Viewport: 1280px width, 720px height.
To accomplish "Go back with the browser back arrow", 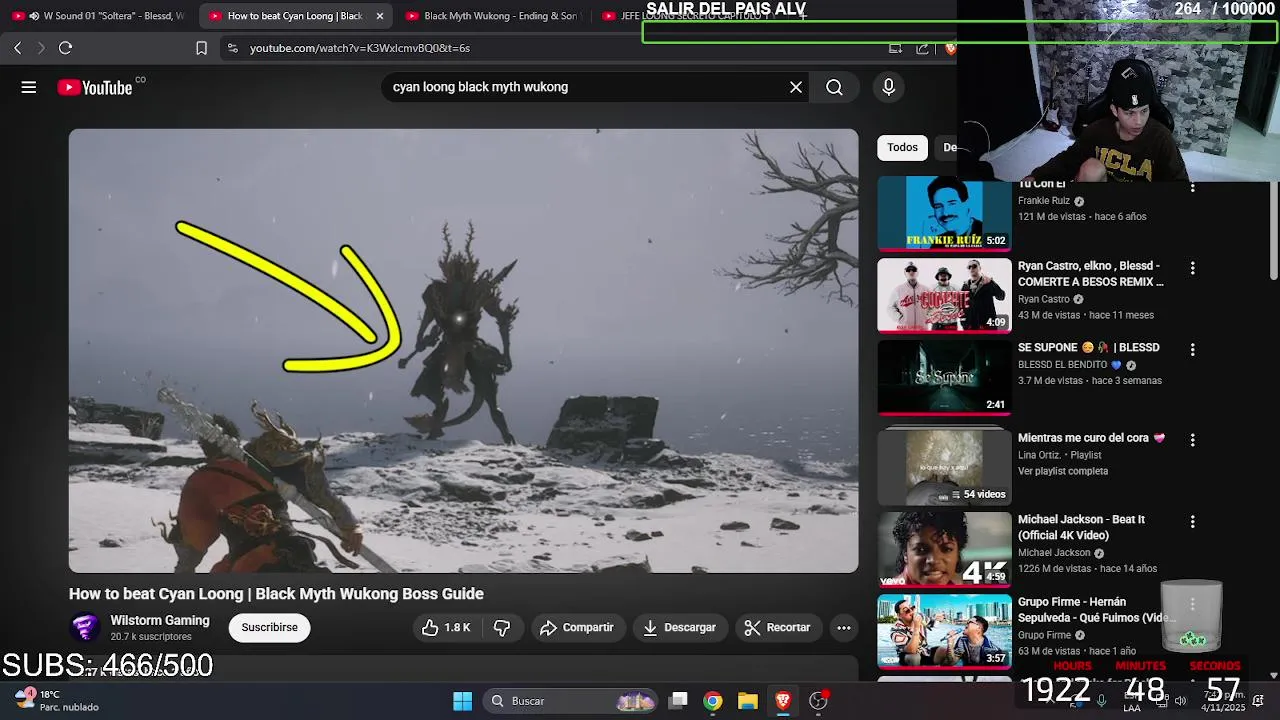I will coord(18,48).
